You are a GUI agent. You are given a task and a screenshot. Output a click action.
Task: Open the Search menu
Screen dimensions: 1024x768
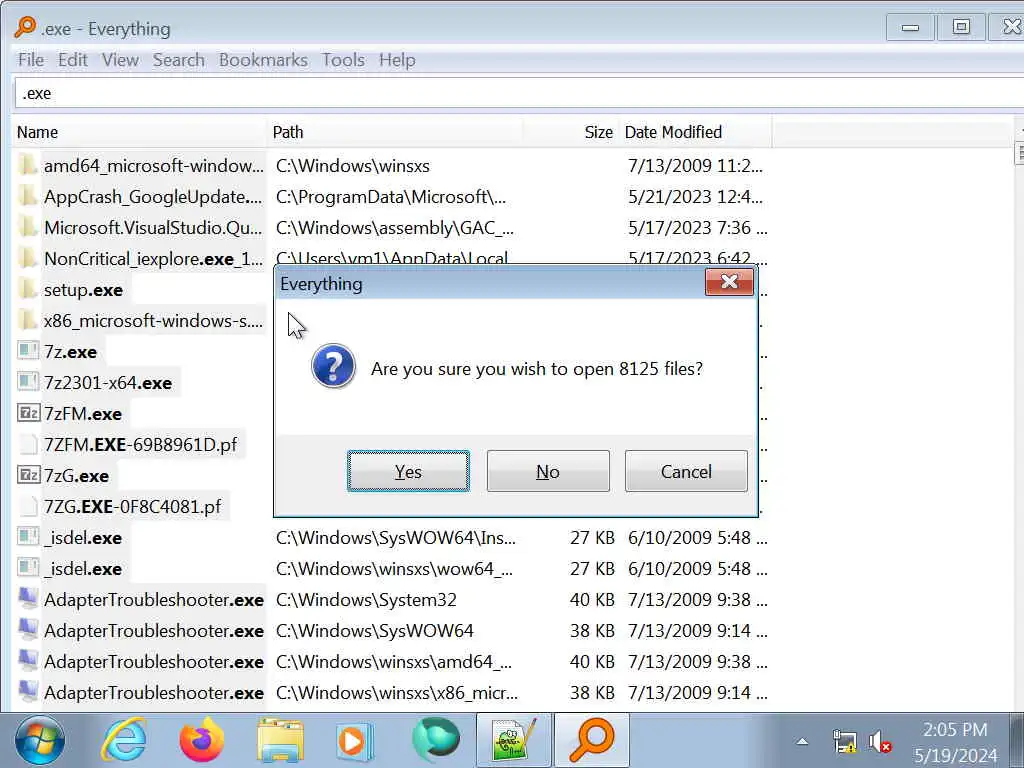178,60
